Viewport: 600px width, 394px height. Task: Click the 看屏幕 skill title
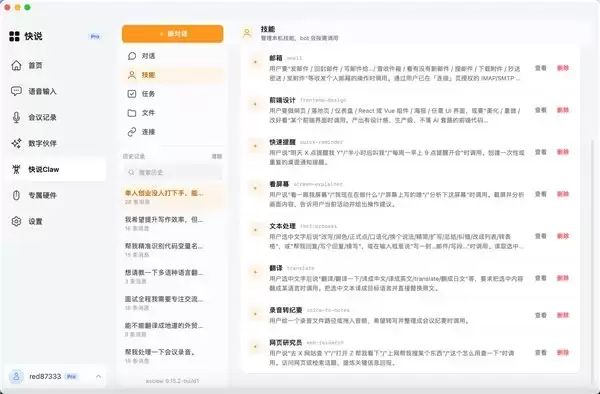point(279,184)
